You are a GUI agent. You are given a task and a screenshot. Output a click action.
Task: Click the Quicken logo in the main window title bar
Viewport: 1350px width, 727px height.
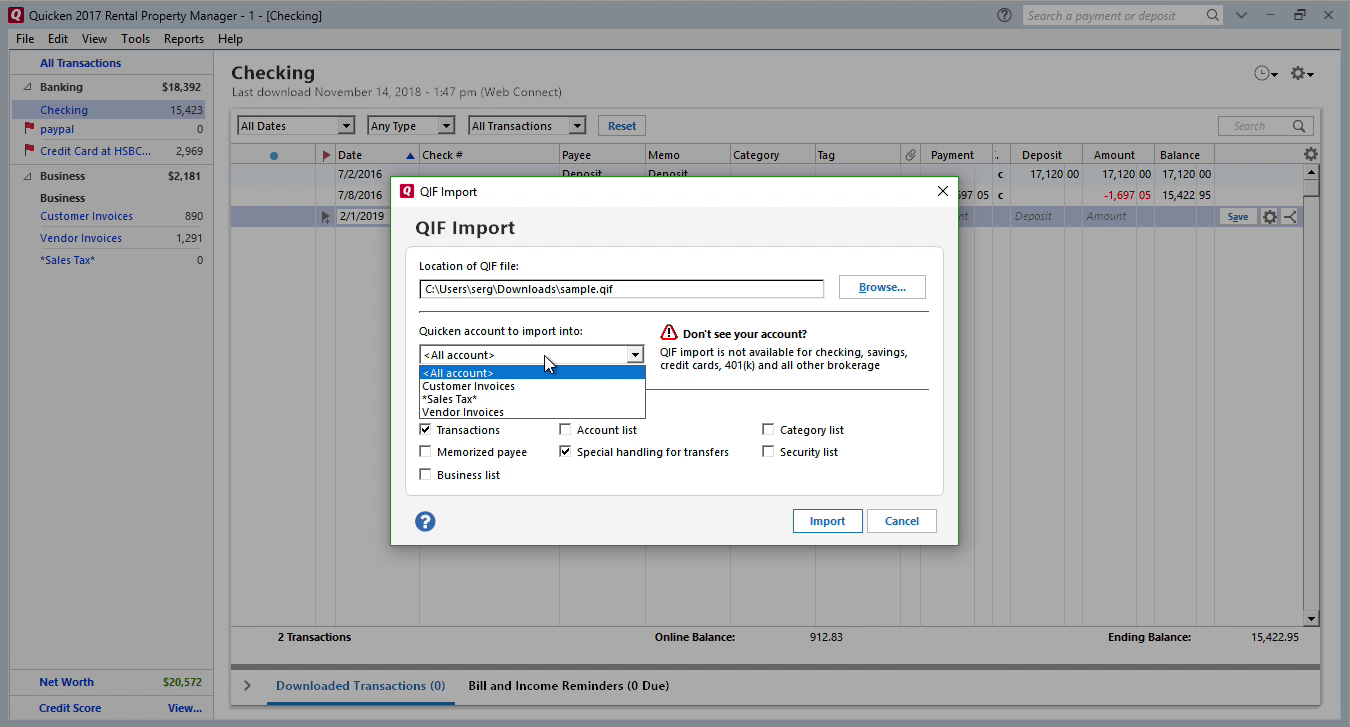tap(15, 15)
